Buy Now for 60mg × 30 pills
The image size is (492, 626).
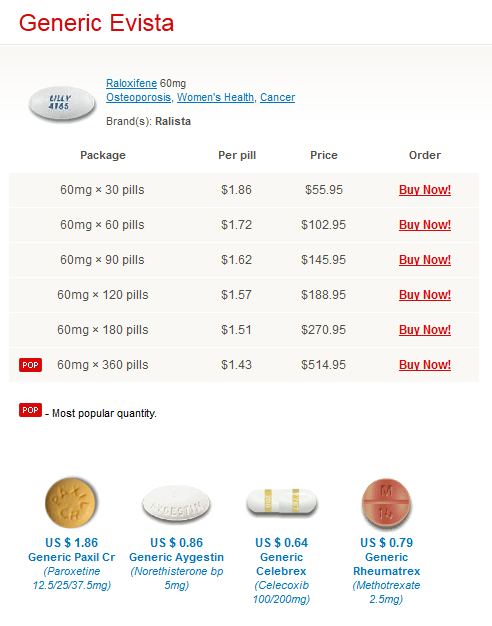425,190
